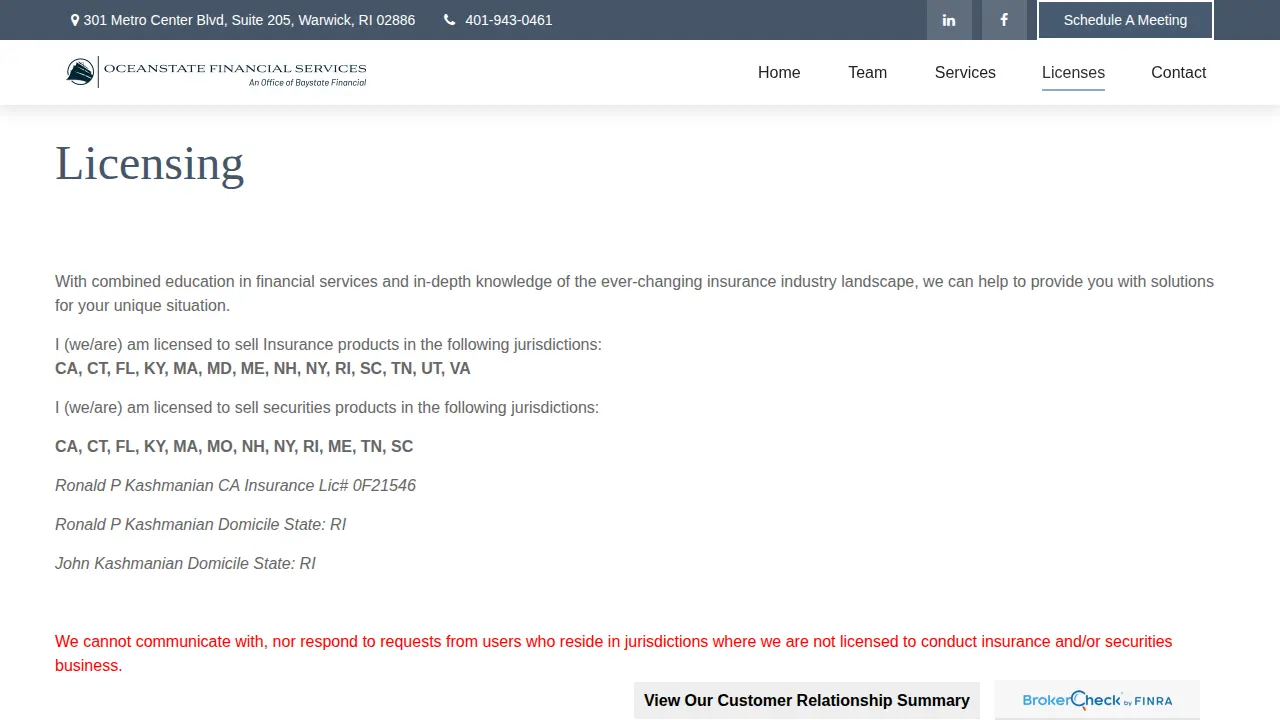Click the map pin address icon
This screenshot has width=1280, height=720.
tap(75, 20)
